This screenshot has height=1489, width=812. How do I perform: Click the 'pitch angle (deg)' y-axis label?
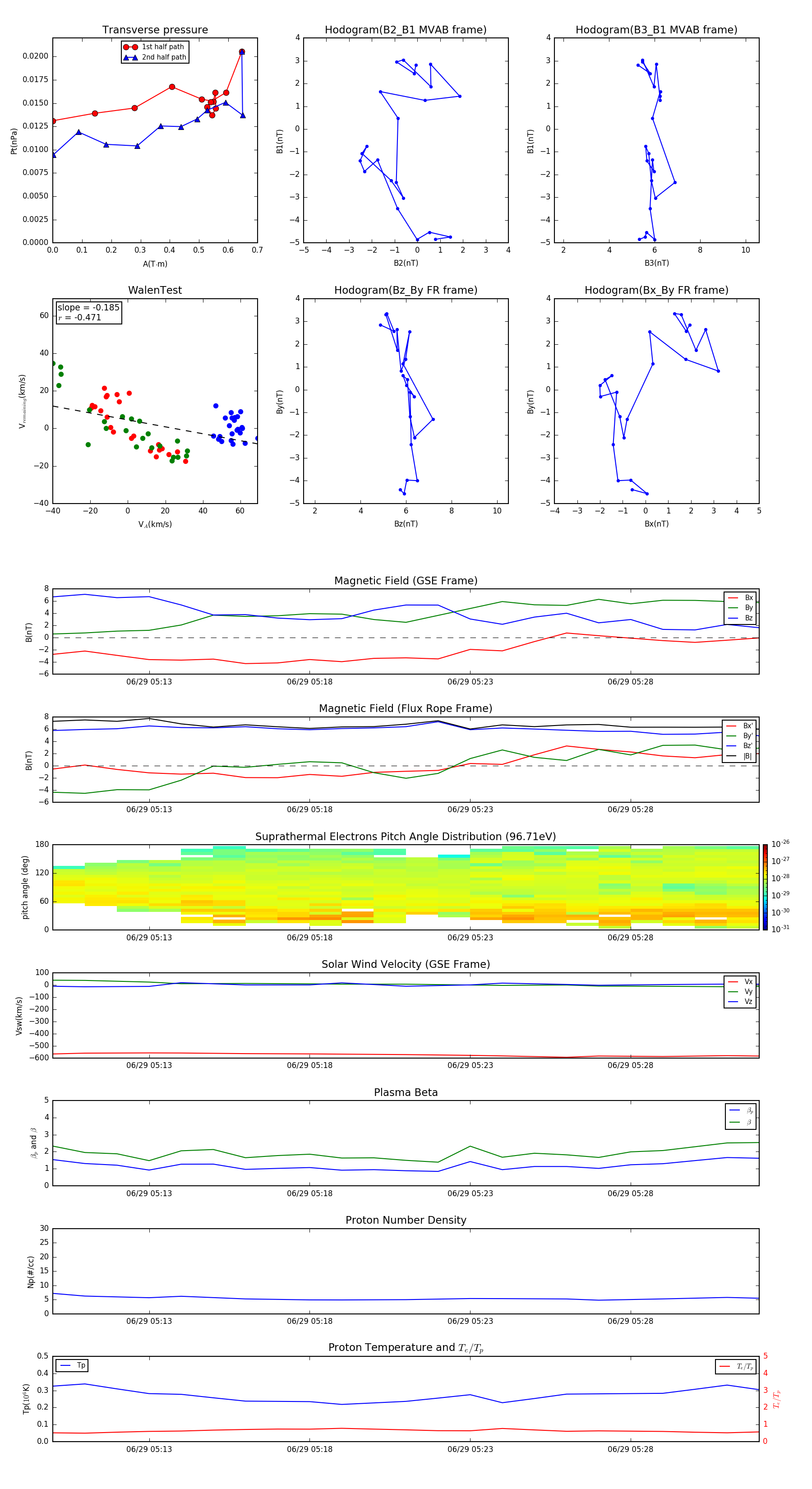(25, 887)
